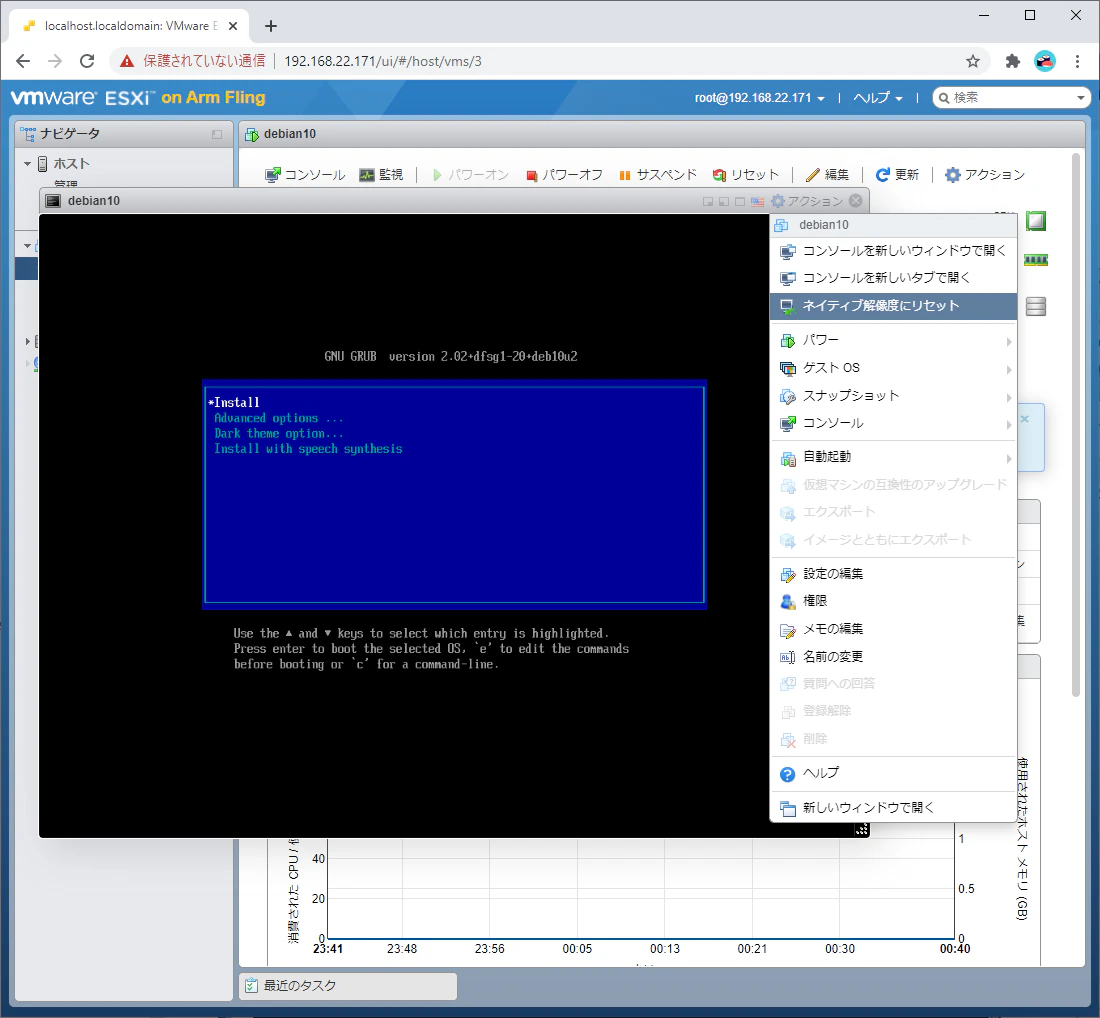Bookmark this page with star icon

(972, 61)
